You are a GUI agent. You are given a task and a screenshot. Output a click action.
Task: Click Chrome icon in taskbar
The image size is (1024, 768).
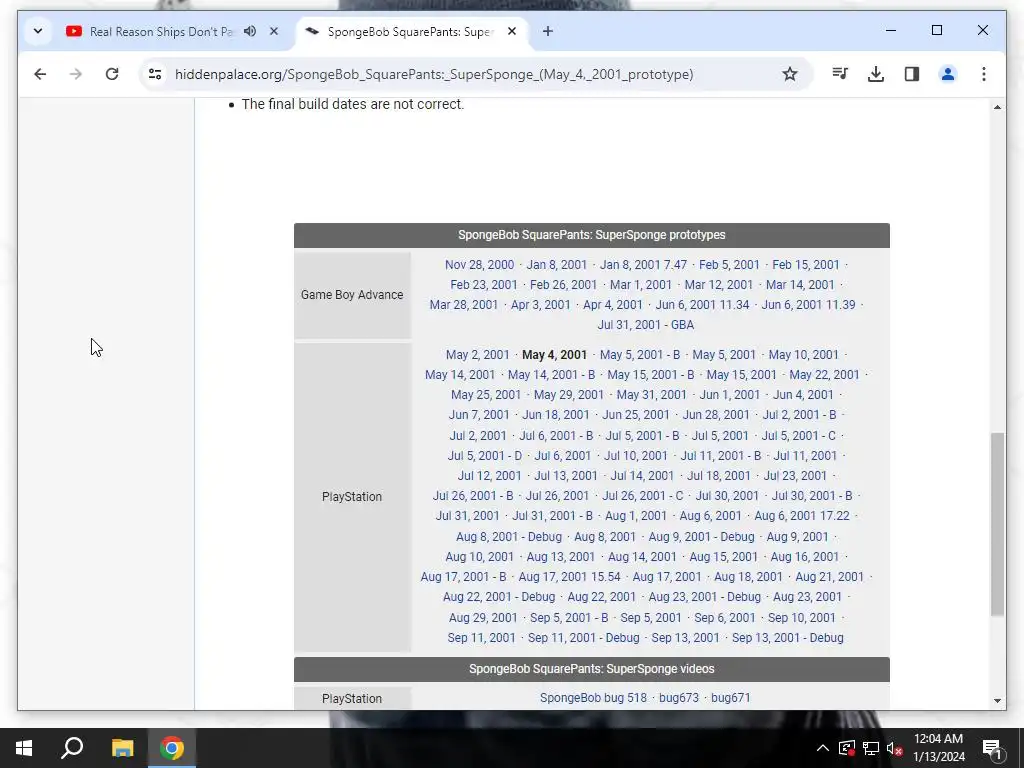tap(172, 748)
